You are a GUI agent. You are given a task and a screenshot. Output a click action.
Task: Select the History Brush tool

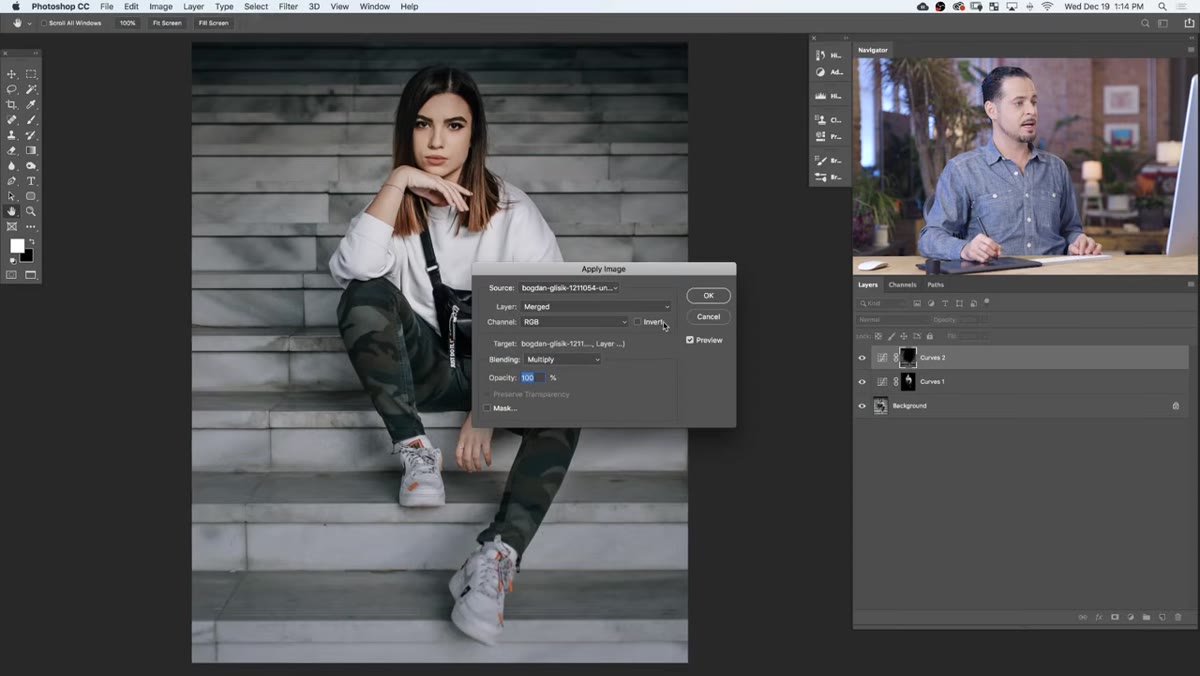(x=31, y=135)
